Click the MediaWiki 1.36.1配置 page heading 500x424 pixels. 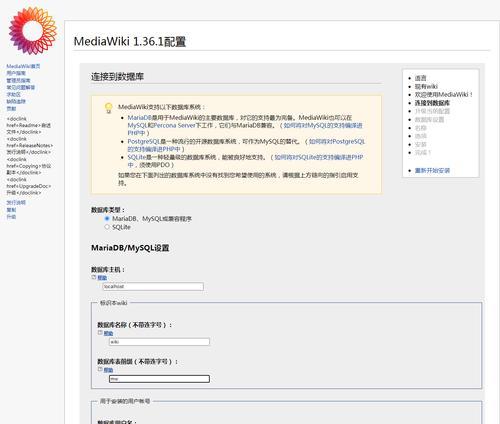130,42
